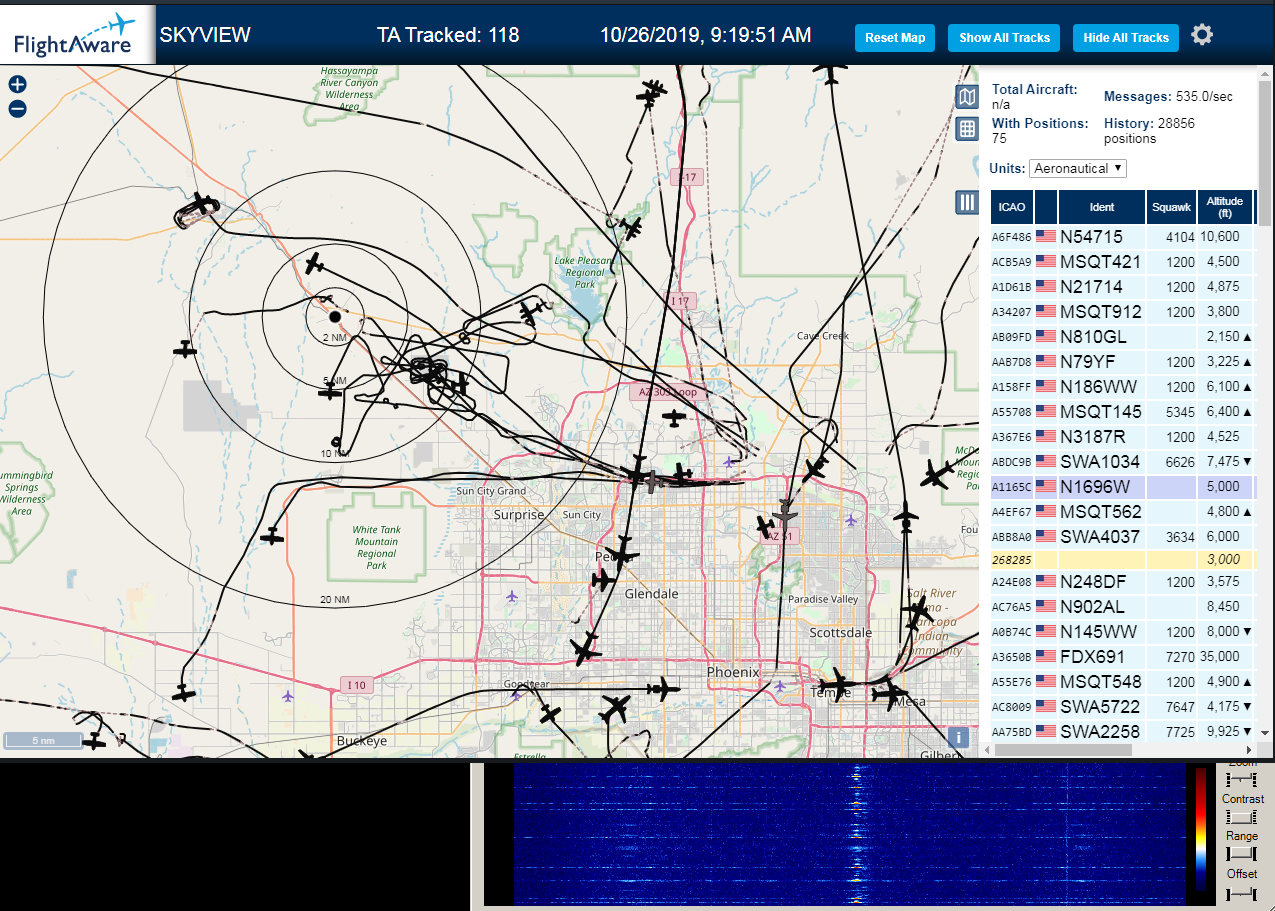Select aircraft row FDX691

click(x=1123, y=657)
